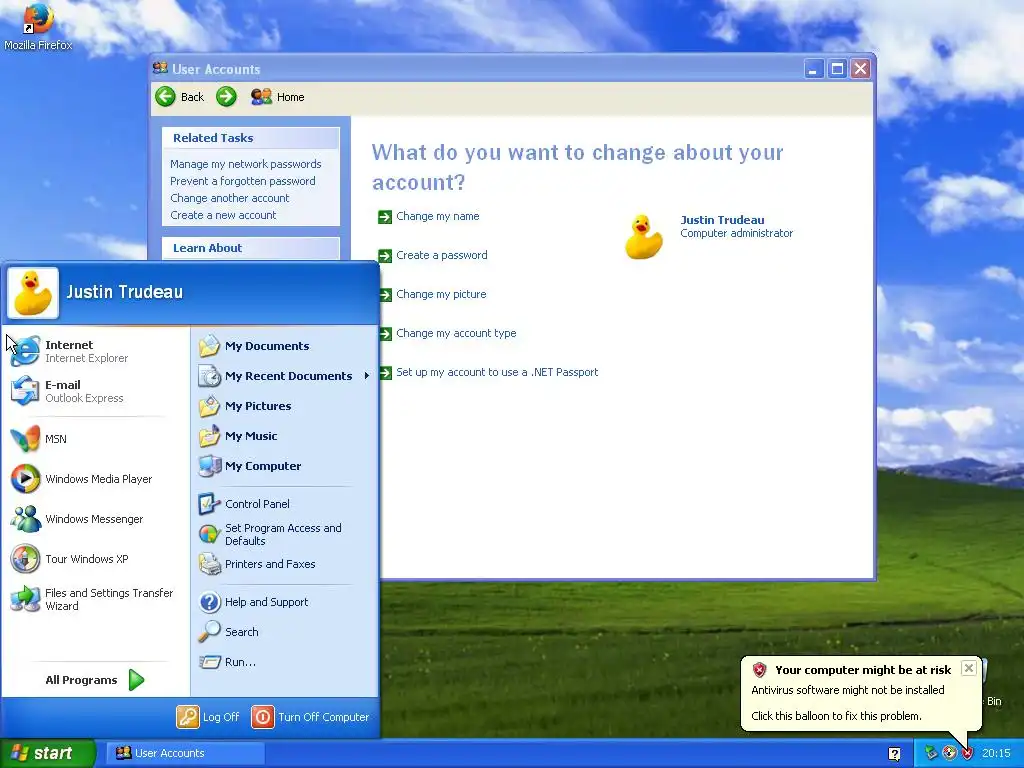This screenshot has height=768, width=1024.
Task: Open the Run... dialog
Action: (x=284, y=662)
